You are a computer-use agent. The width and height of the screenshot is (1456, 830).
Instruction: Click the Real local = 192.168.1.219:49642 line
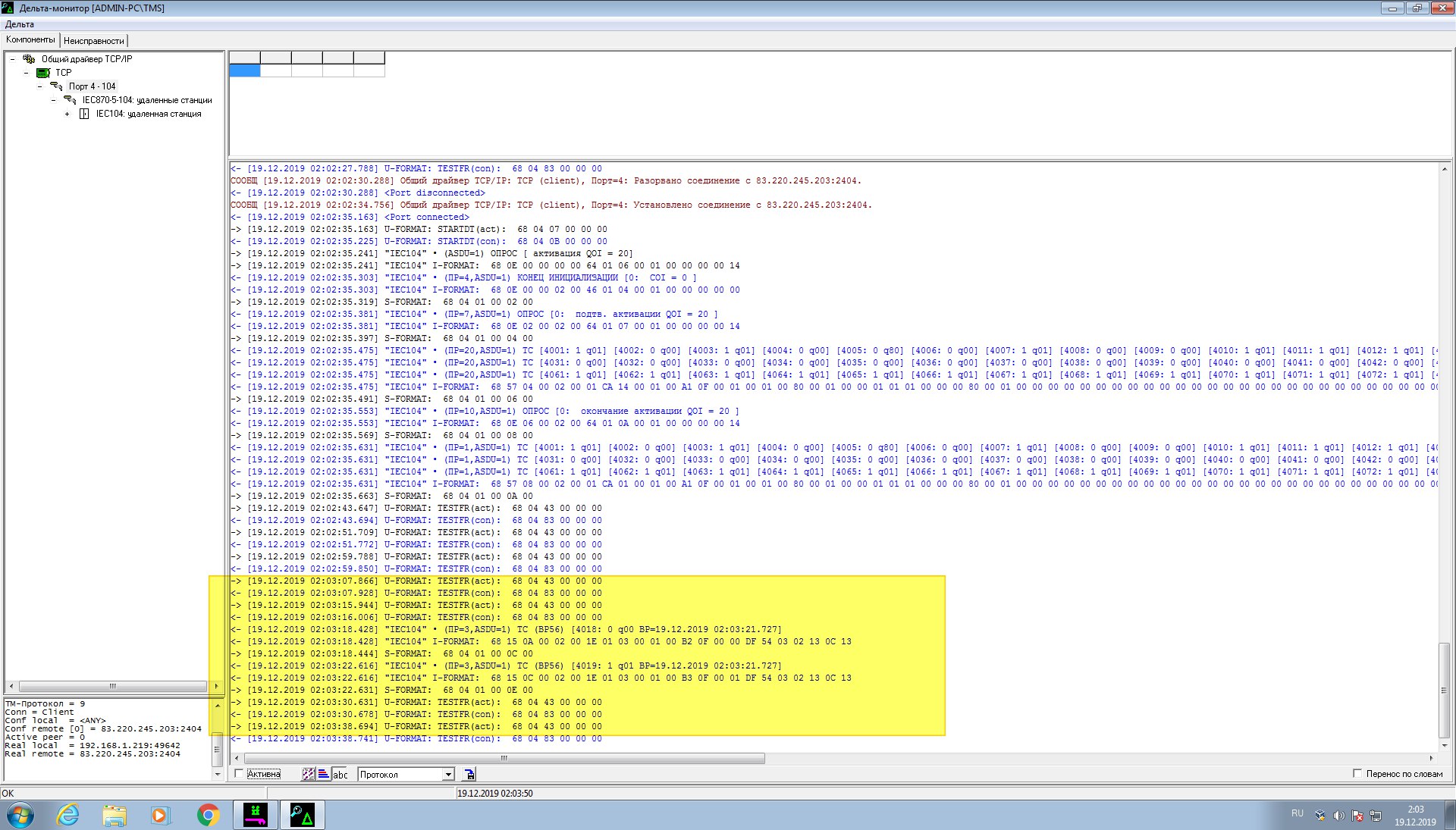point(93,745)
